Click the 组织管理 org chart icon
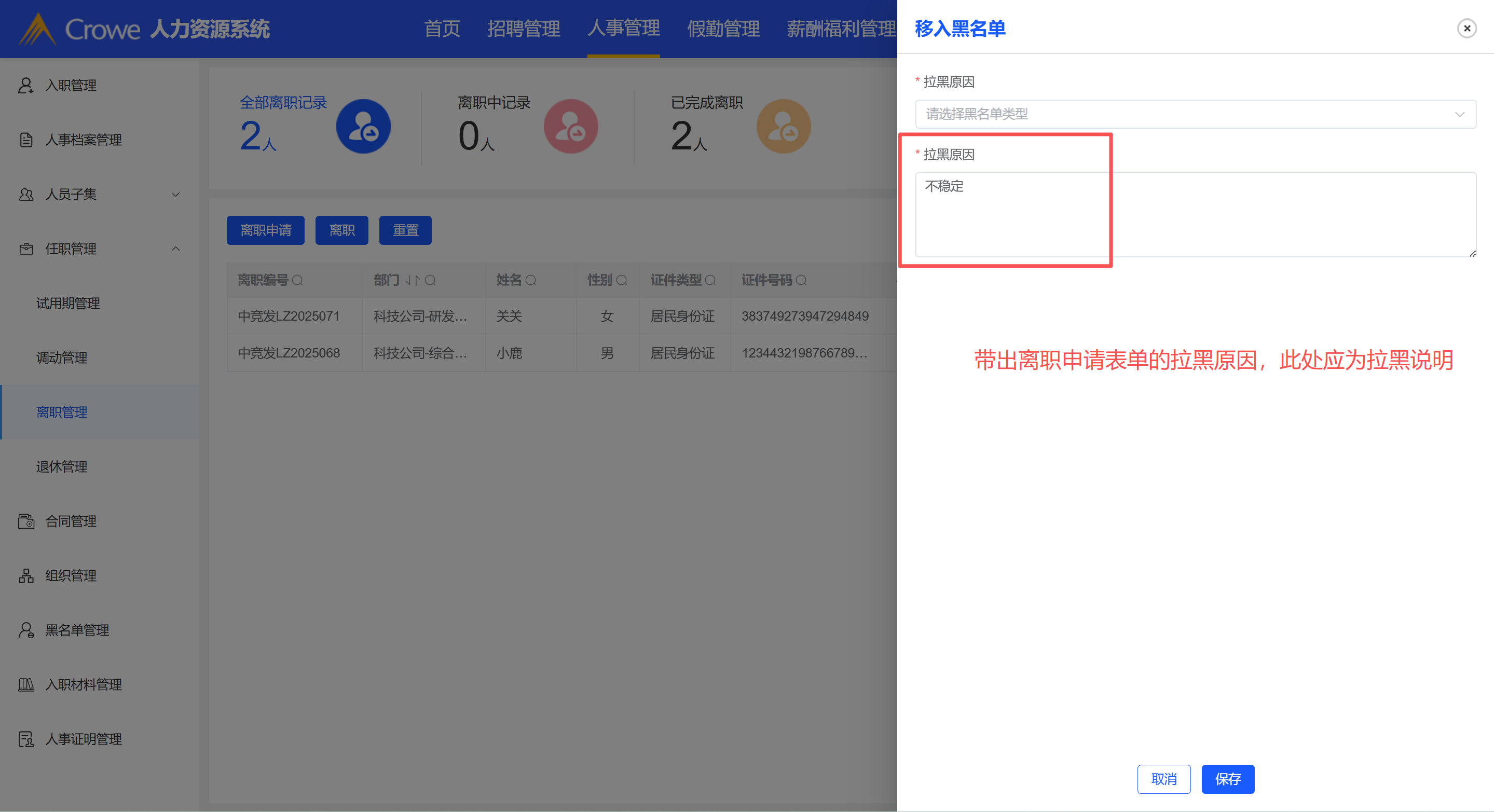 pyautogui.click(x=25, y=575)
